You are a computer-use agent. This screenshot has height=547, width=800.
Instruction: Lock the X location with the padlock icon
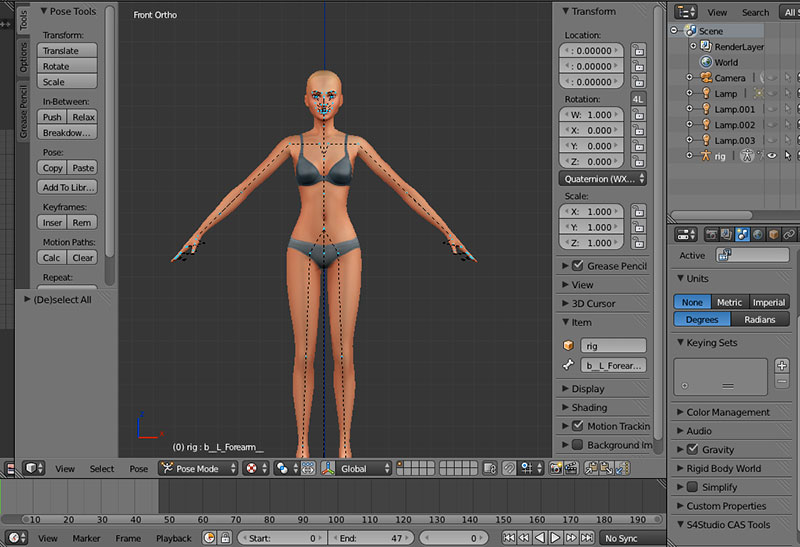click(x=636, y=50)
